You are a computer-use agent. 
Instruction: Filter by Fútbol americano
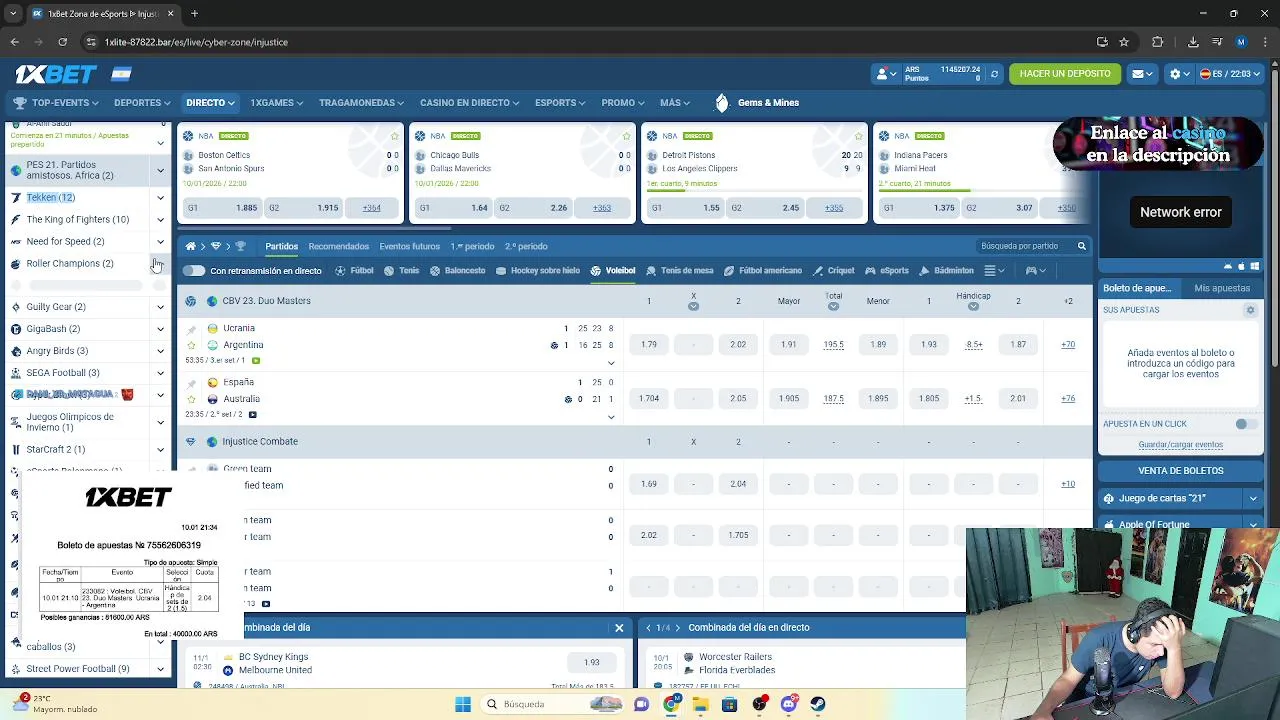tap(763, 270)
